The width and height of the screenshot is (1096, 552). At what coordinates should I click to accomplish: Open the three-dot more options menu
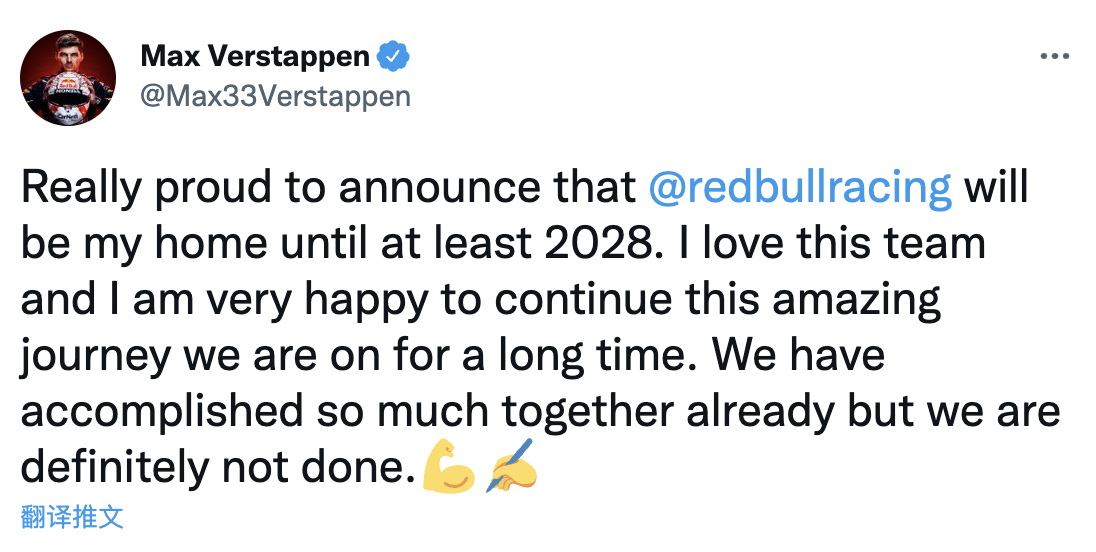1055,57
